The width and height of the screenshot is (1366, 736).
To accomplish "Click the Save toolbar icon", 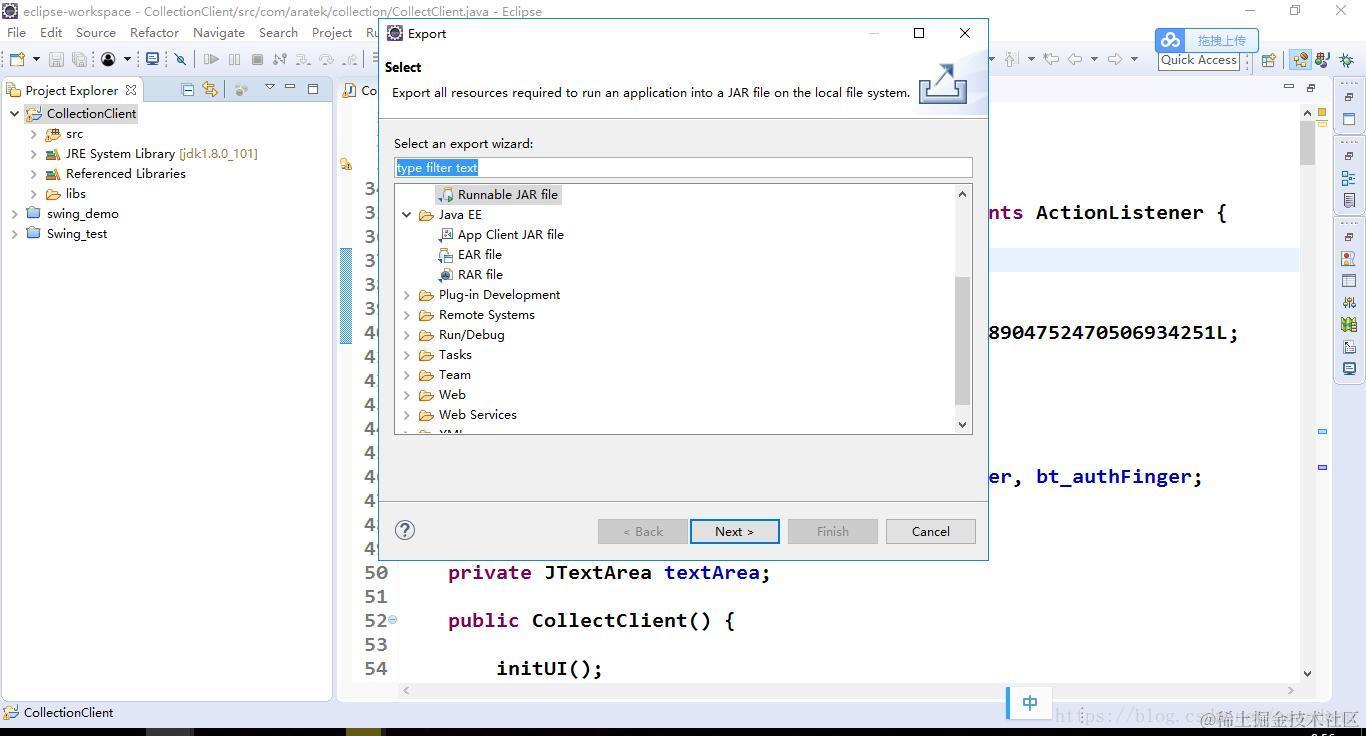I will point(56,60).
